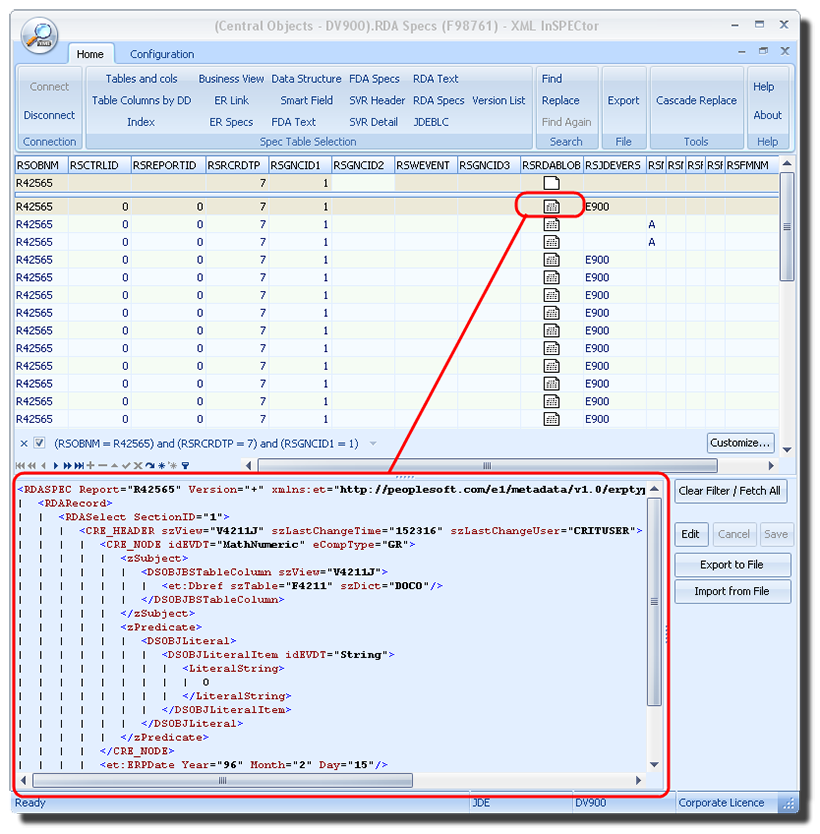Viewport: 820px width, 834px height.
Task: Open the XML InSPECtor application menu orb
Action: coord(39,36)
